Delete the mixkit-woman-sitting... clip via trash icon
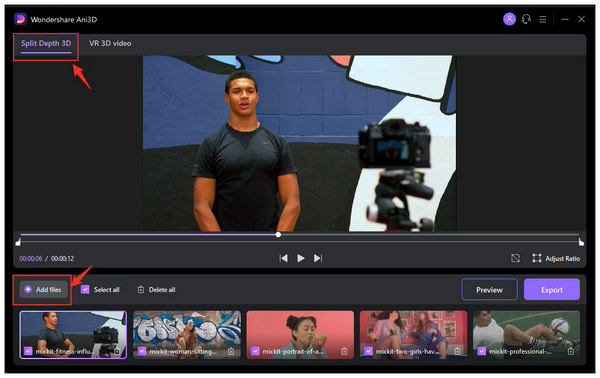 point(231,351)
